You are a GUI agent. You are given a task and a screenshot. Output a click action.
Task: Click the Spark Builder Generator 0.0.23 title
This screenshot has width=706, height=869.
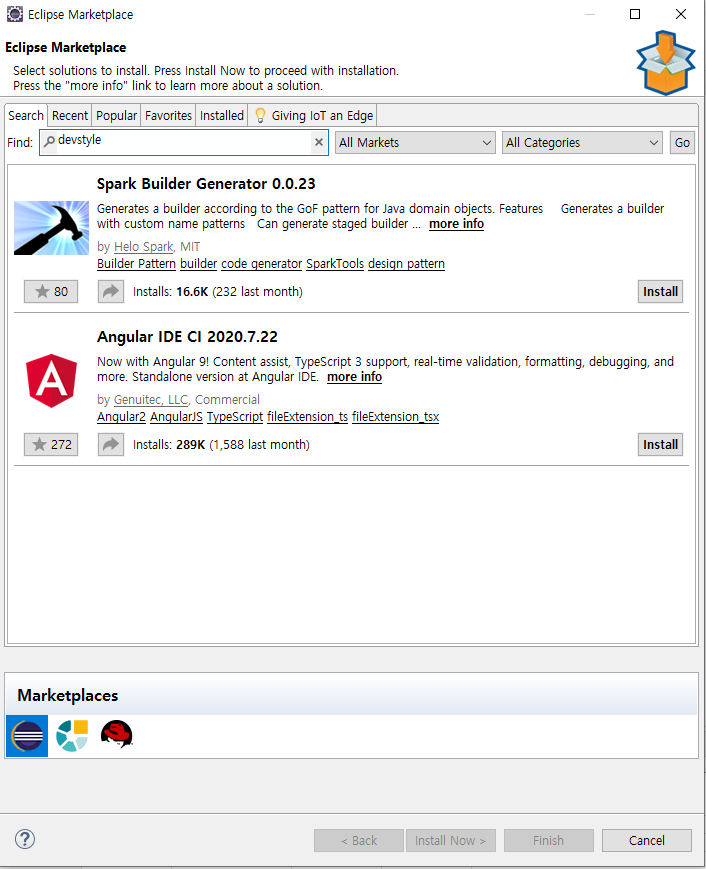tap(206, 184)
